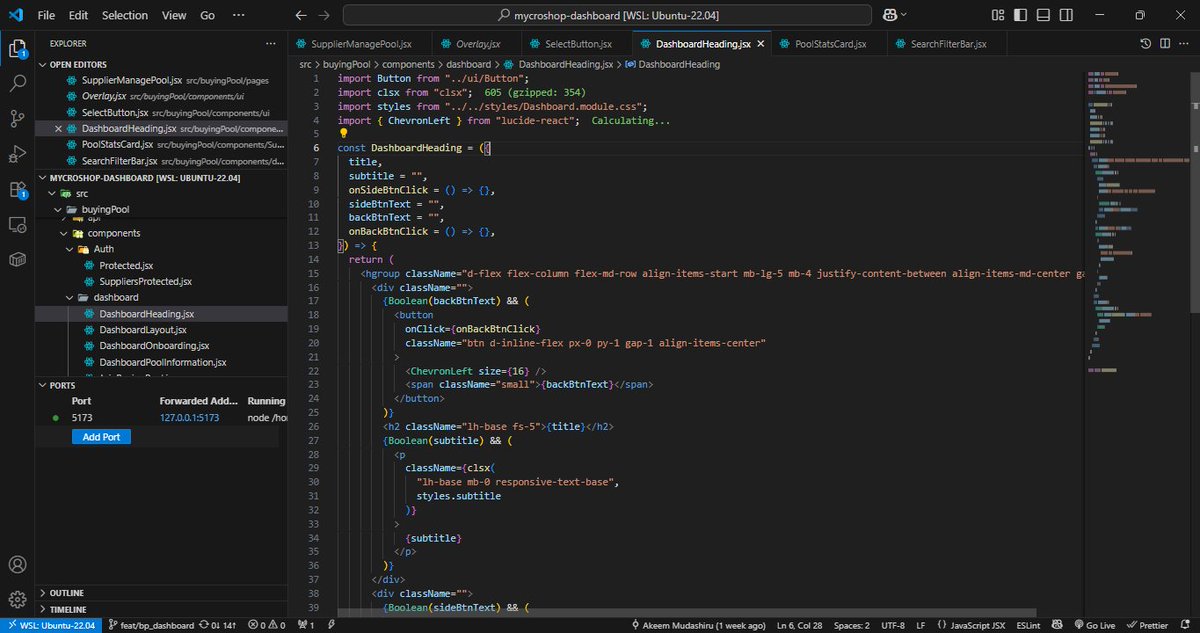This screenshot has width=1200, height=633.
Task: Collapse the MYCROSHOP-DASHBOARD folder section
Action: tap(161, 177)
